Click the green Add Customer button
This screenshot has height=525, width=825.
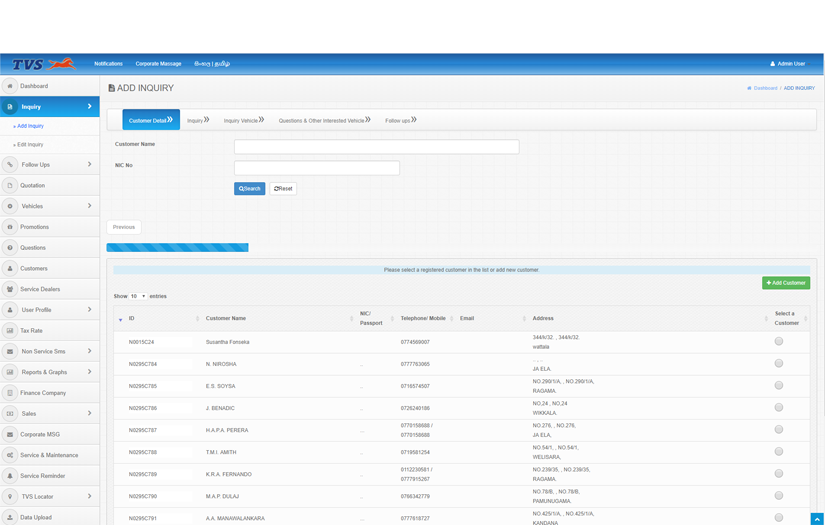[786, 283]
